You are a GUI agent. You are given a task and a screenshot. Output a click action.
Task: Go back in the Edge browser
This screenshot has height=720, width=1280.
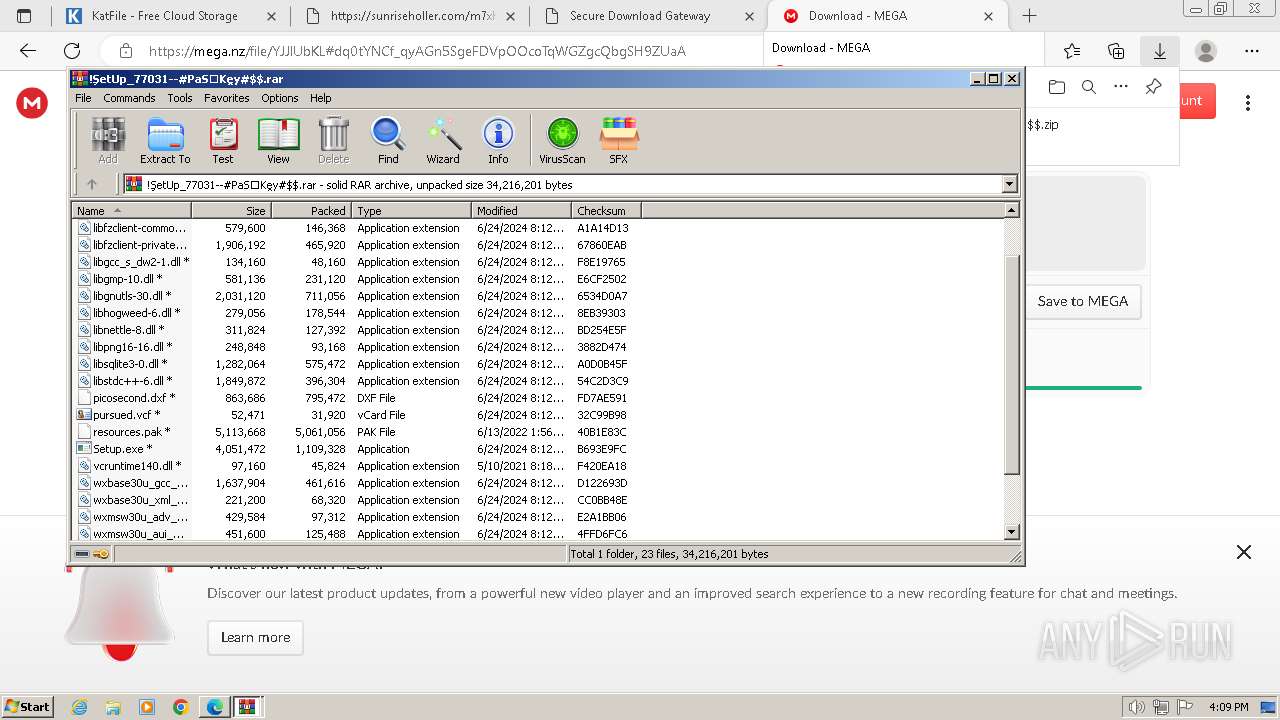pyautogui.click(x=28, y=51)
